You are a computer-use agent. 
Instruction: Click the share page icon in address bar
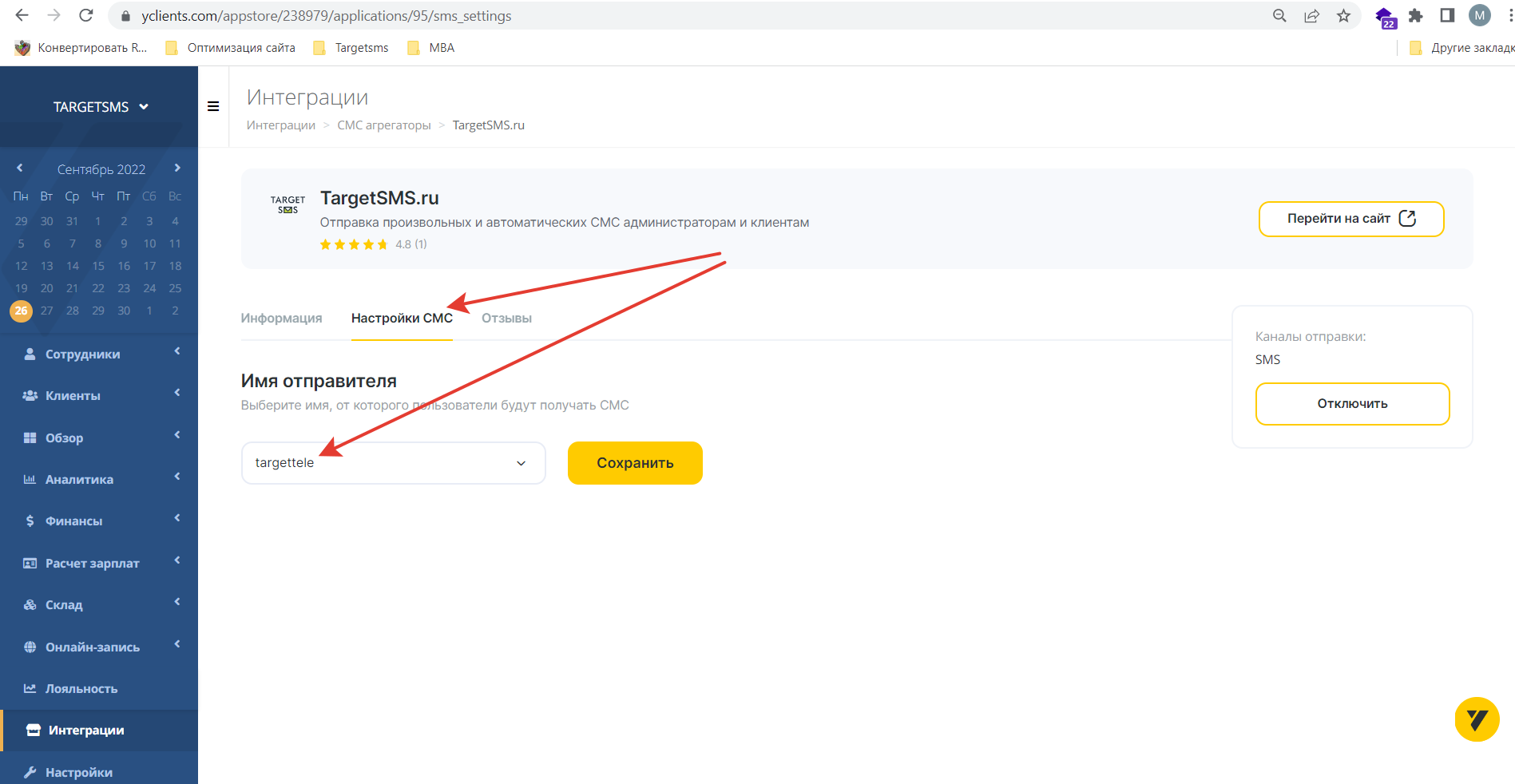pos(1311,15)
